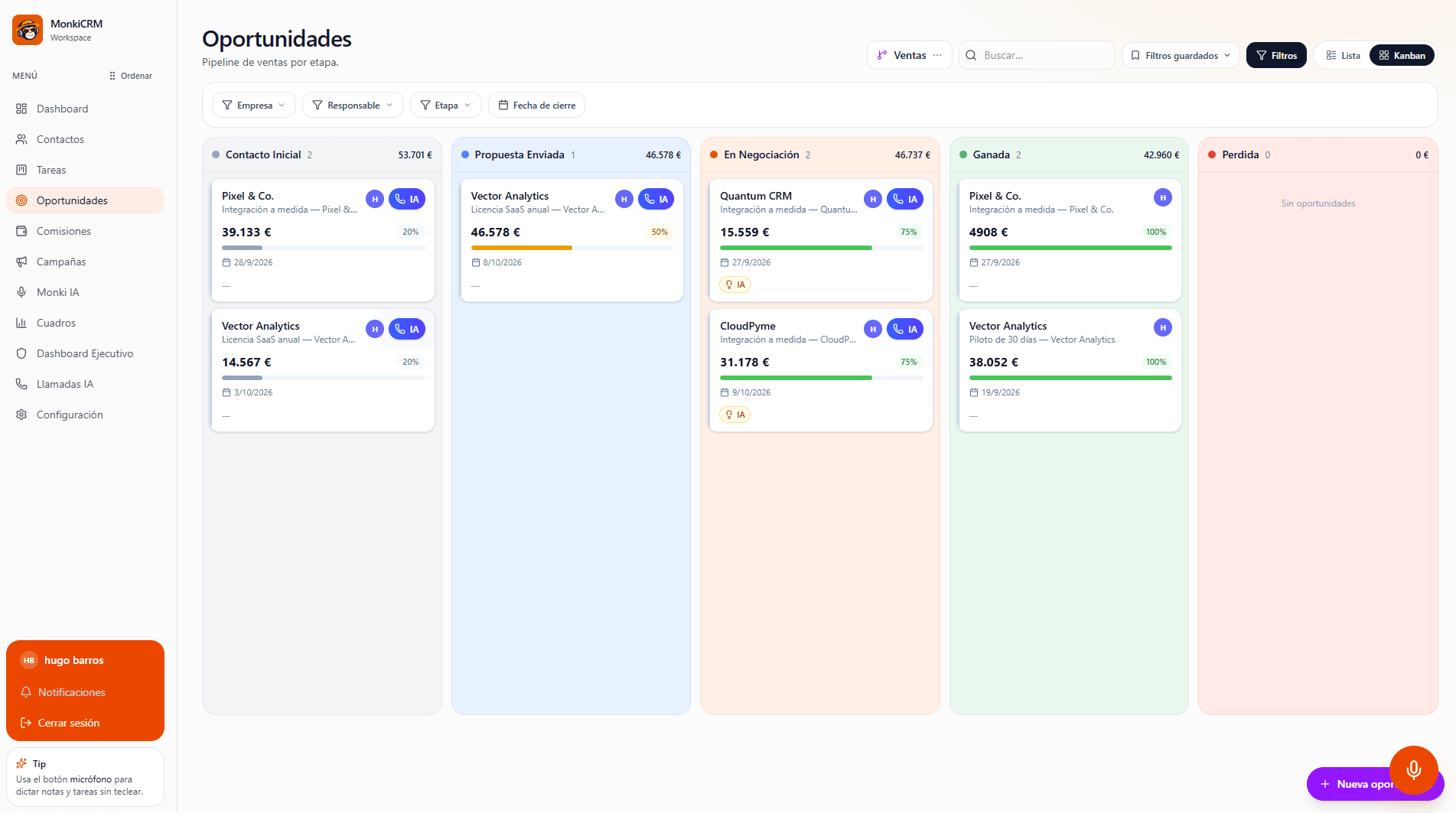Click the orange microphone dictation button
The image size is (1456, 813).
click(1413, 769)
